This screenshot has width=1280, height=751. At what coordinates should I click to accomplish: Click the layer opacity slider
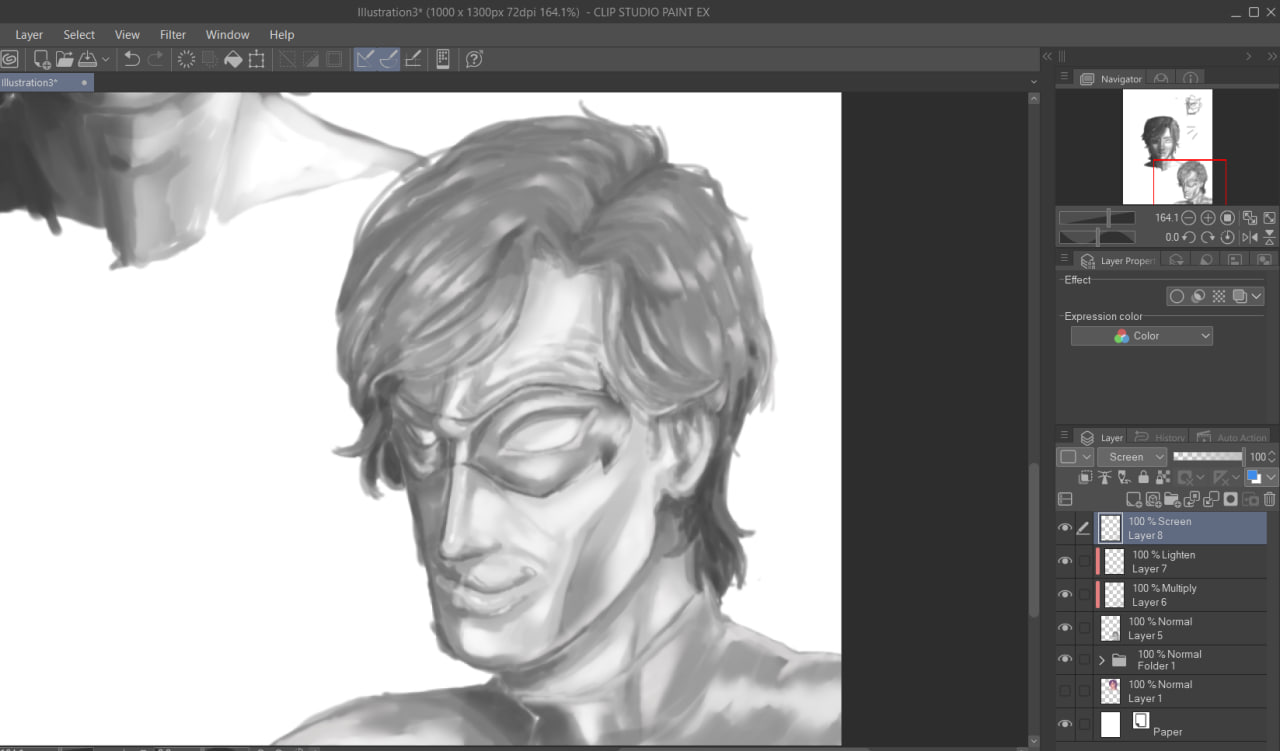coord(1207,456)
